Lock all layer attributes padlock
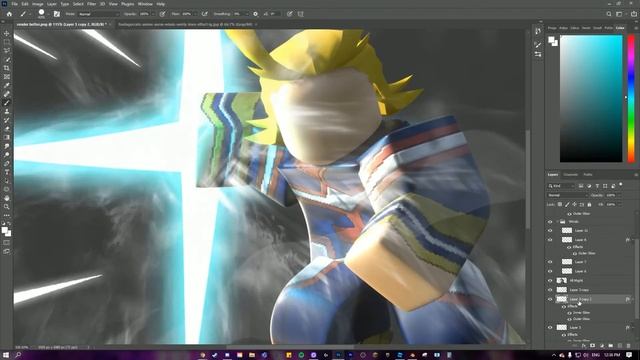 tap(589, 204)
